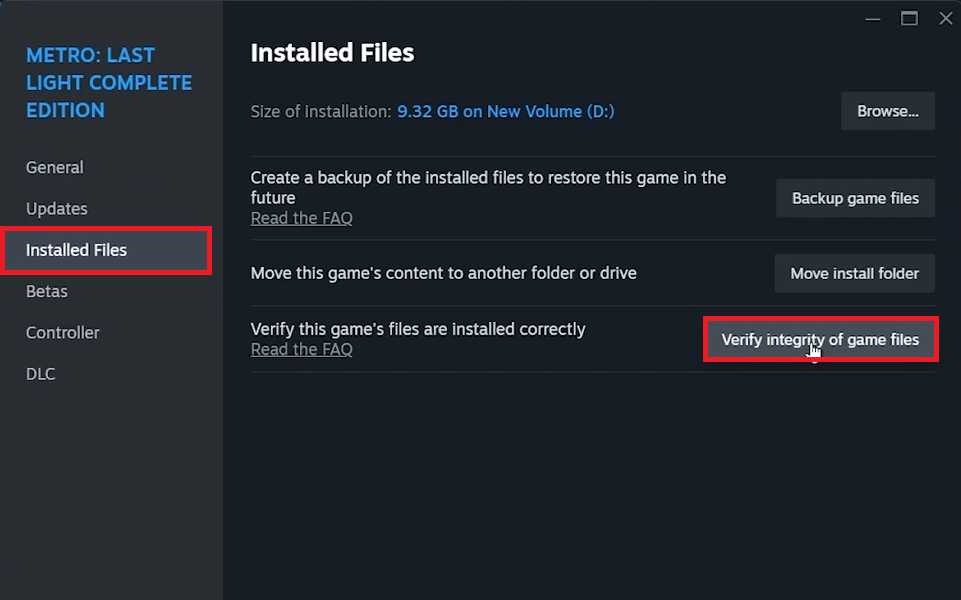Open Read the FAQ link under verify description
The image size is (961, 600).
pyautogui.click(x=302, y=349)
